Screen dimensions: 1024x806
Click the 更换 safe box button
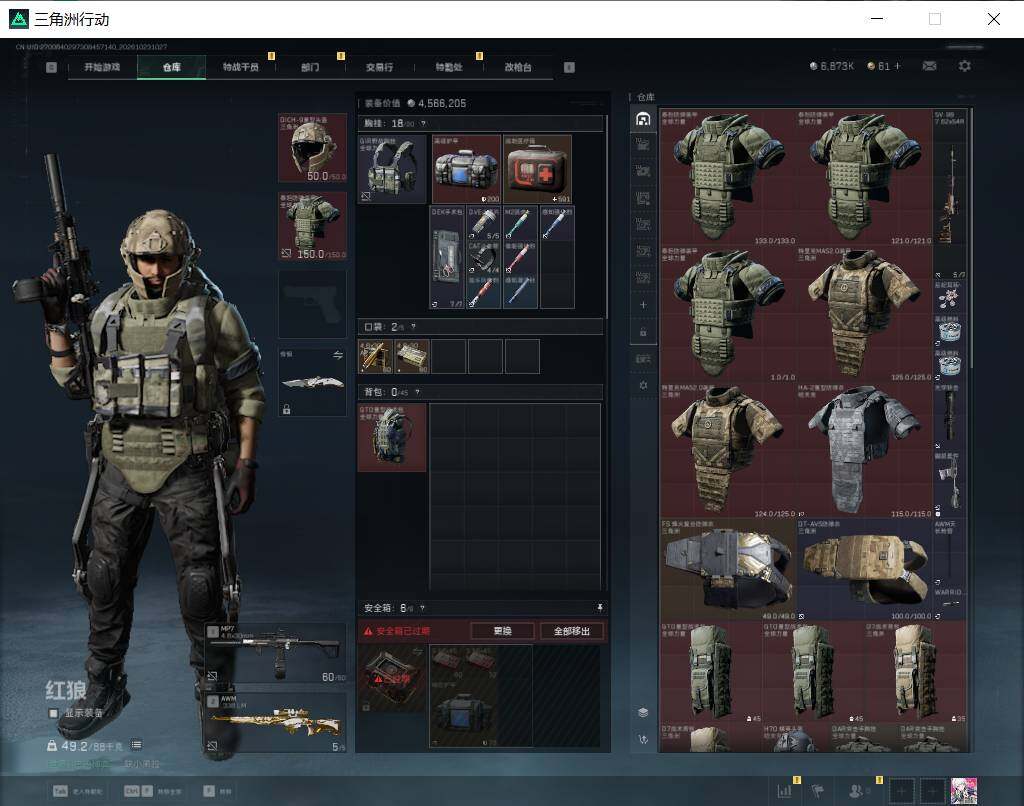[x=502, y=631]
